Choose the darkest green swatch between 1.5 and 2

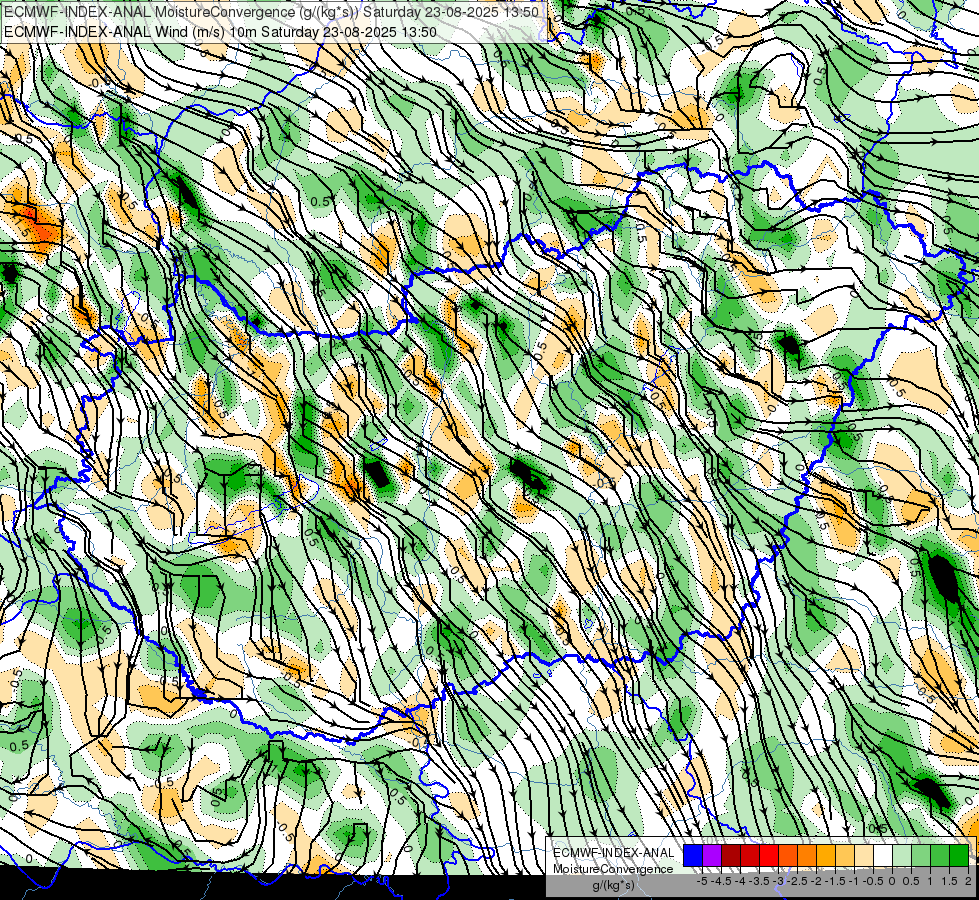click(959, 855)
